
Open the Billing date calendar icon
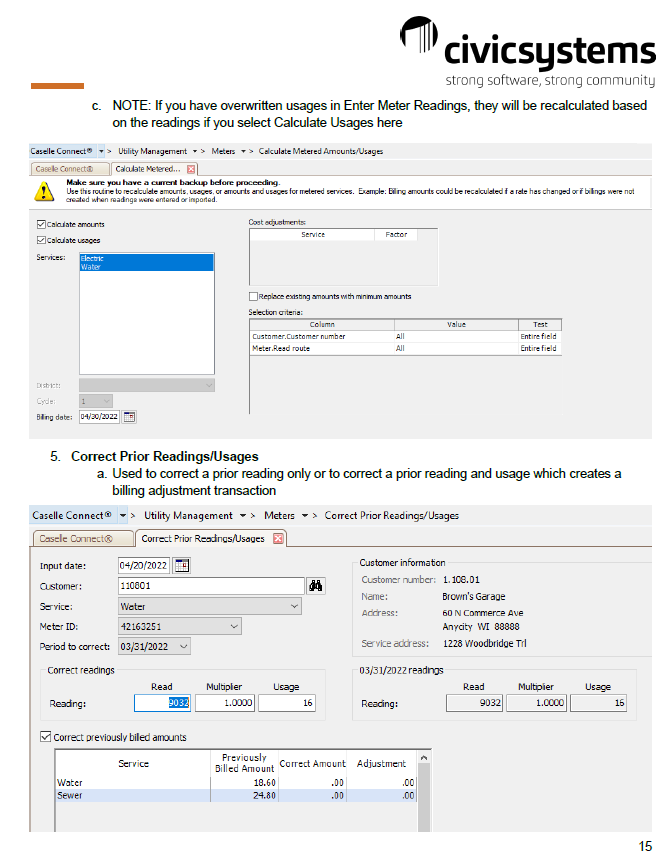pyautogui.click(x=130, y=417)
